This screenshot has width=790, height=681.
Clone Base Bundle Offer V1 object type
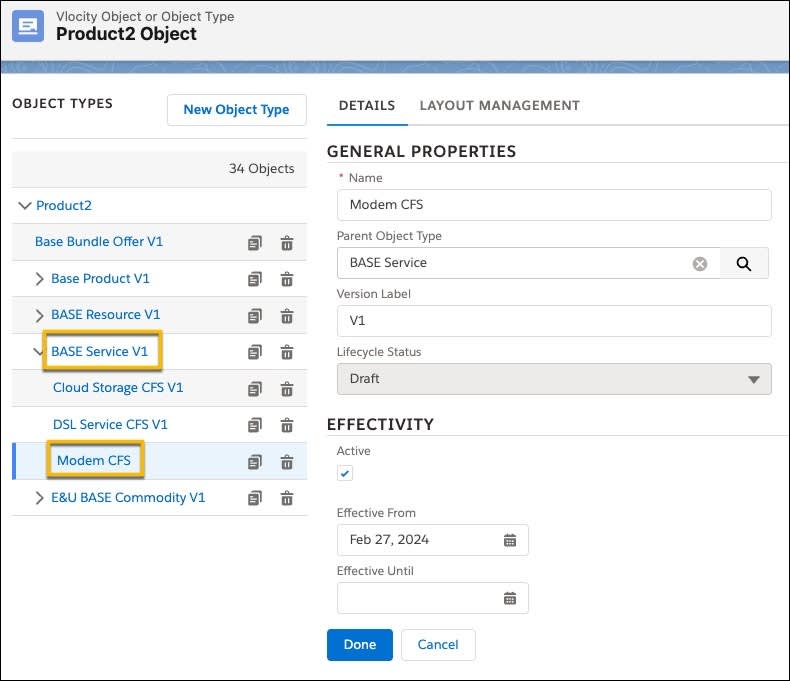pyautogui.click(x=255, y=243)
